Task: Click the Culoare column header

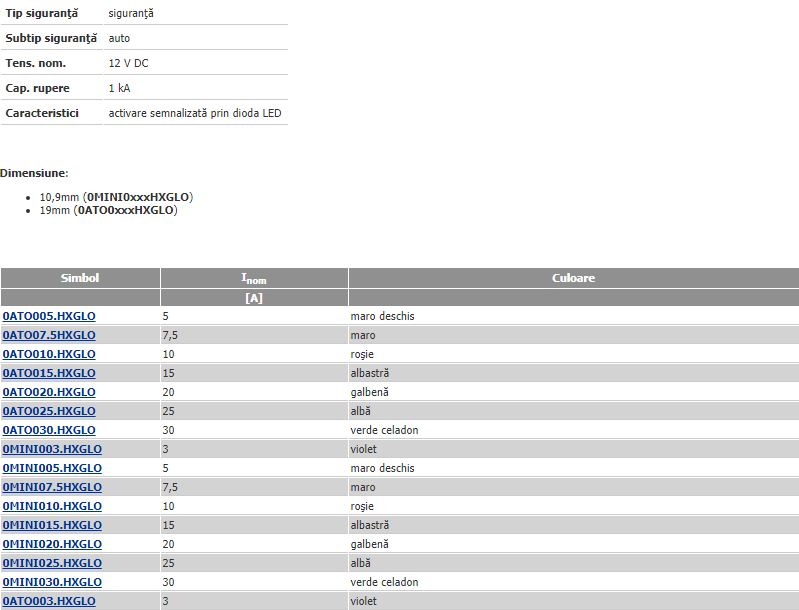Action: tap(573, 278)
